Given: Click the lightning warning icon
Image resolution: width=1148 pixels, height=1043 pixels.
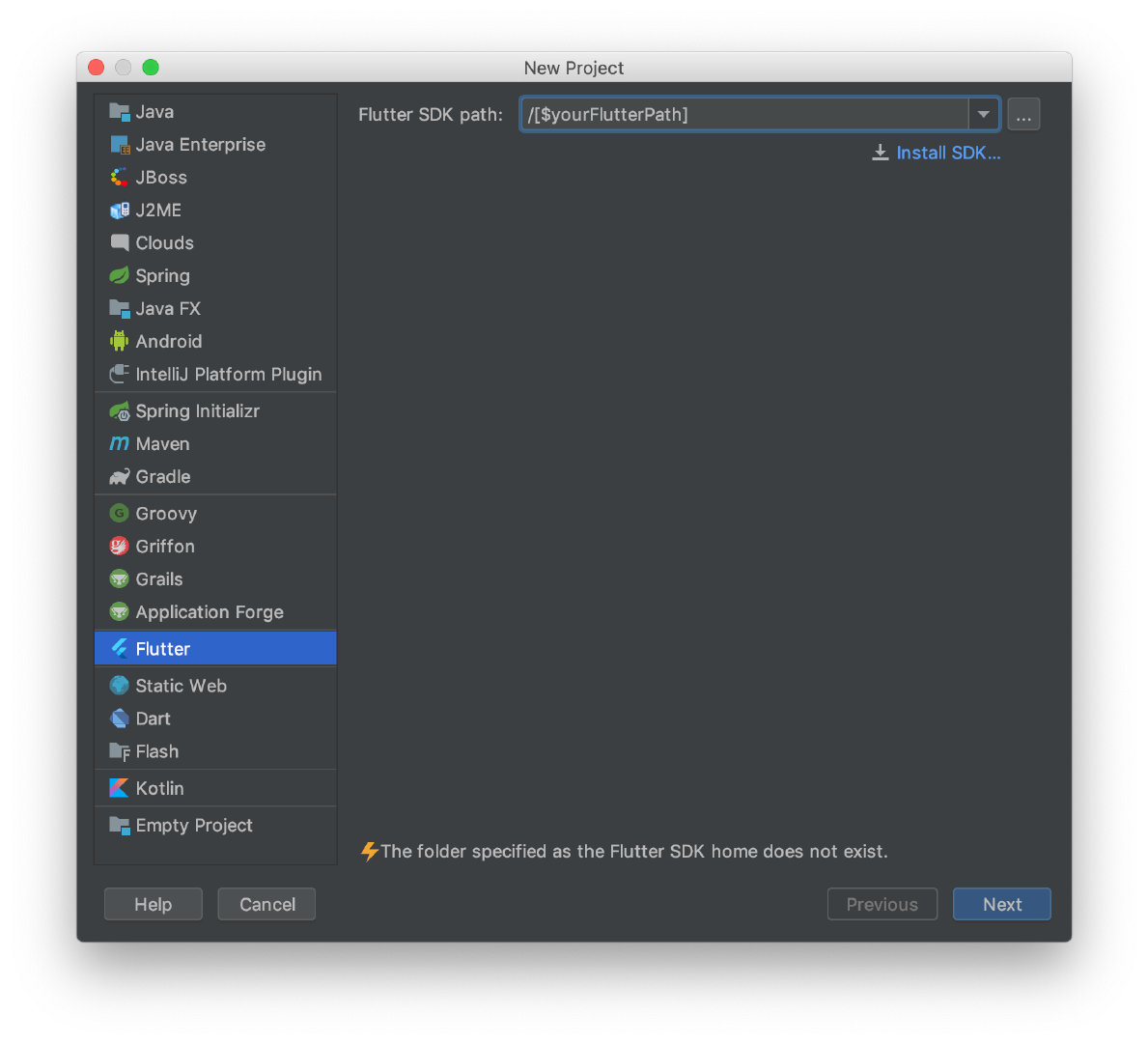Looking at the screenshot, I should click(369, 851).
